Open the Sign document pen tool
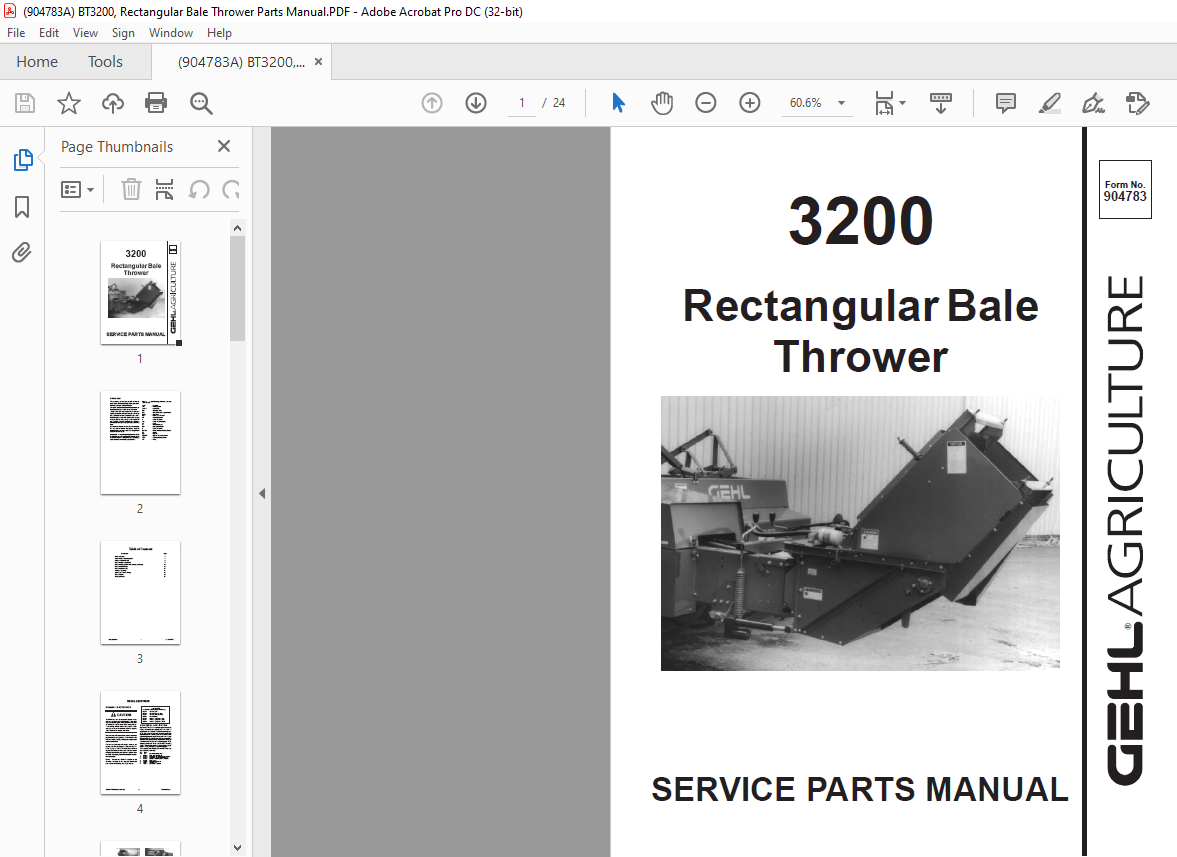 (x=1093, y=103)
